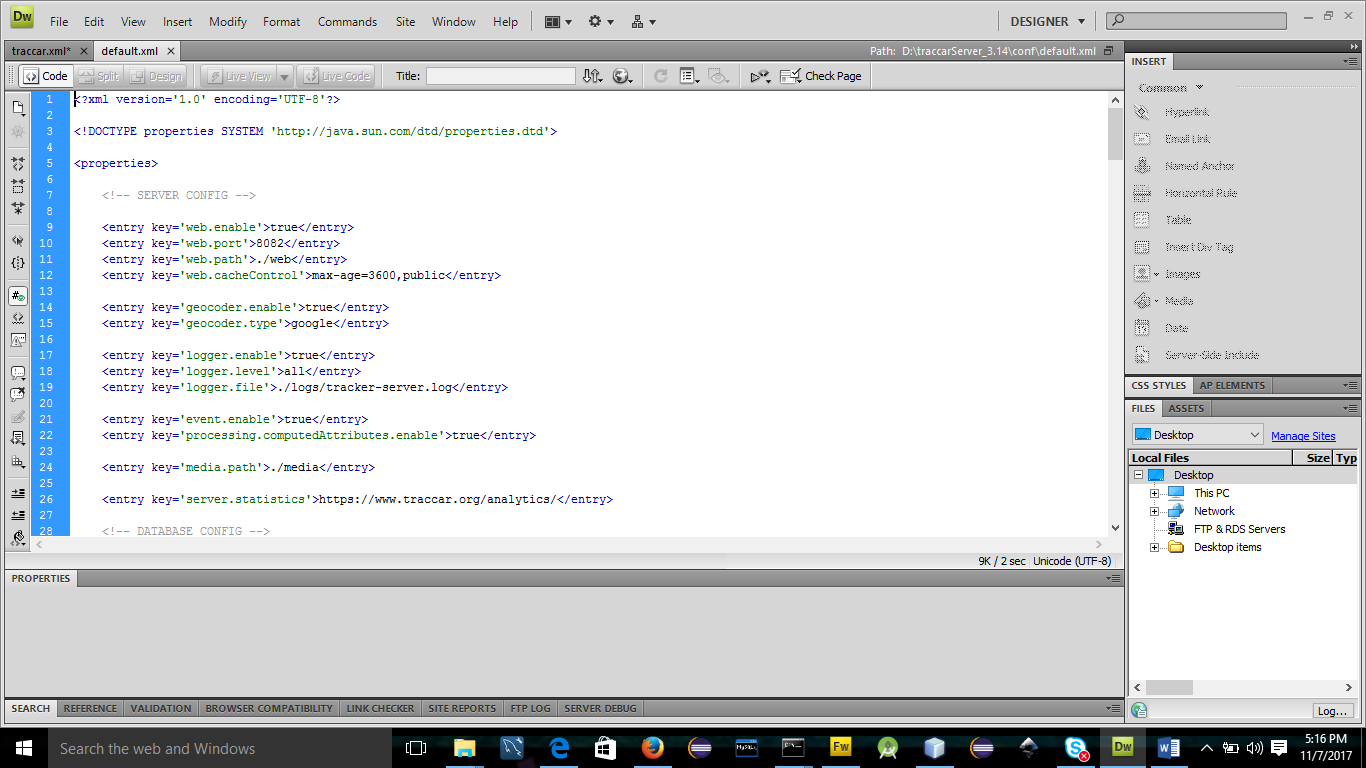Click Remove Comment icon
Screen dimensions: 1366x768
point(18,394)
